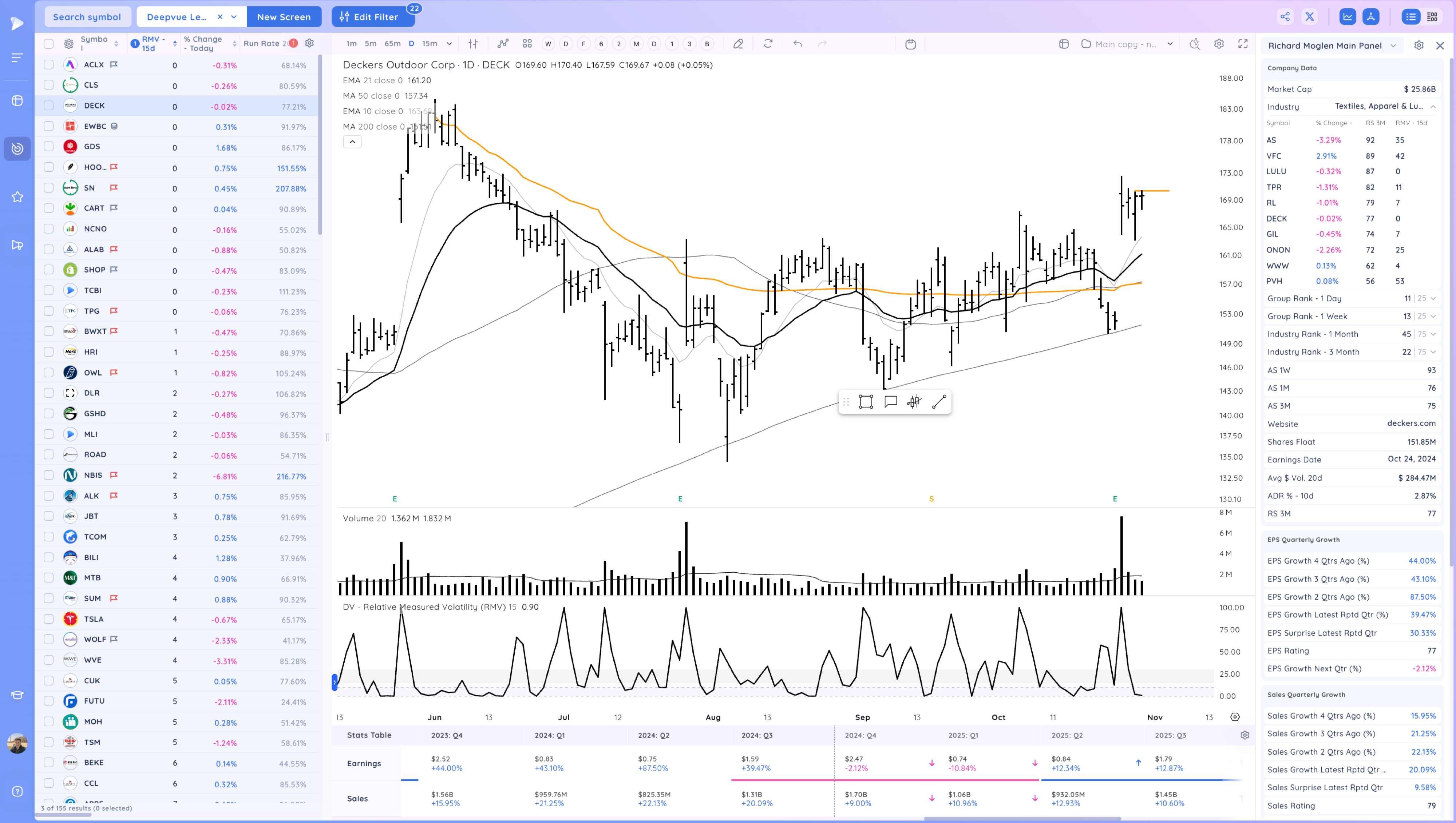Click the eraser drawing tool icon
Screen dimensions: 1456x823
pyautogui.click(x=738, y=44)
